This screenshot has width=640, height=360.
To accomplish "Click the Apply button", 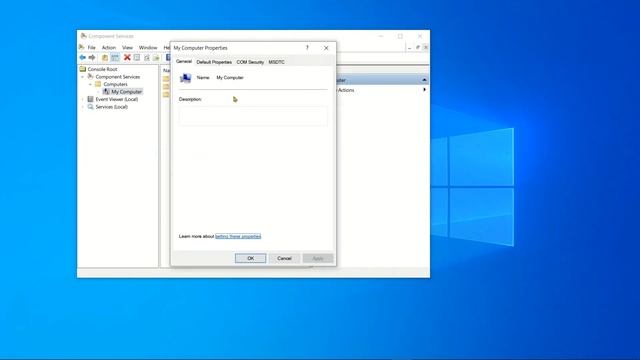I will click(318, 258).
